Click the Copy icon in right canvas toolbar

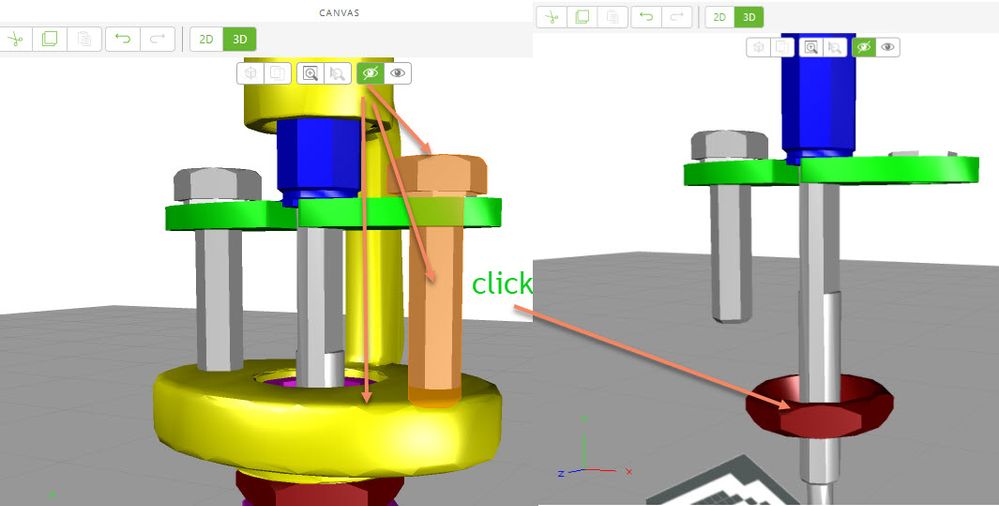(582, 17)
